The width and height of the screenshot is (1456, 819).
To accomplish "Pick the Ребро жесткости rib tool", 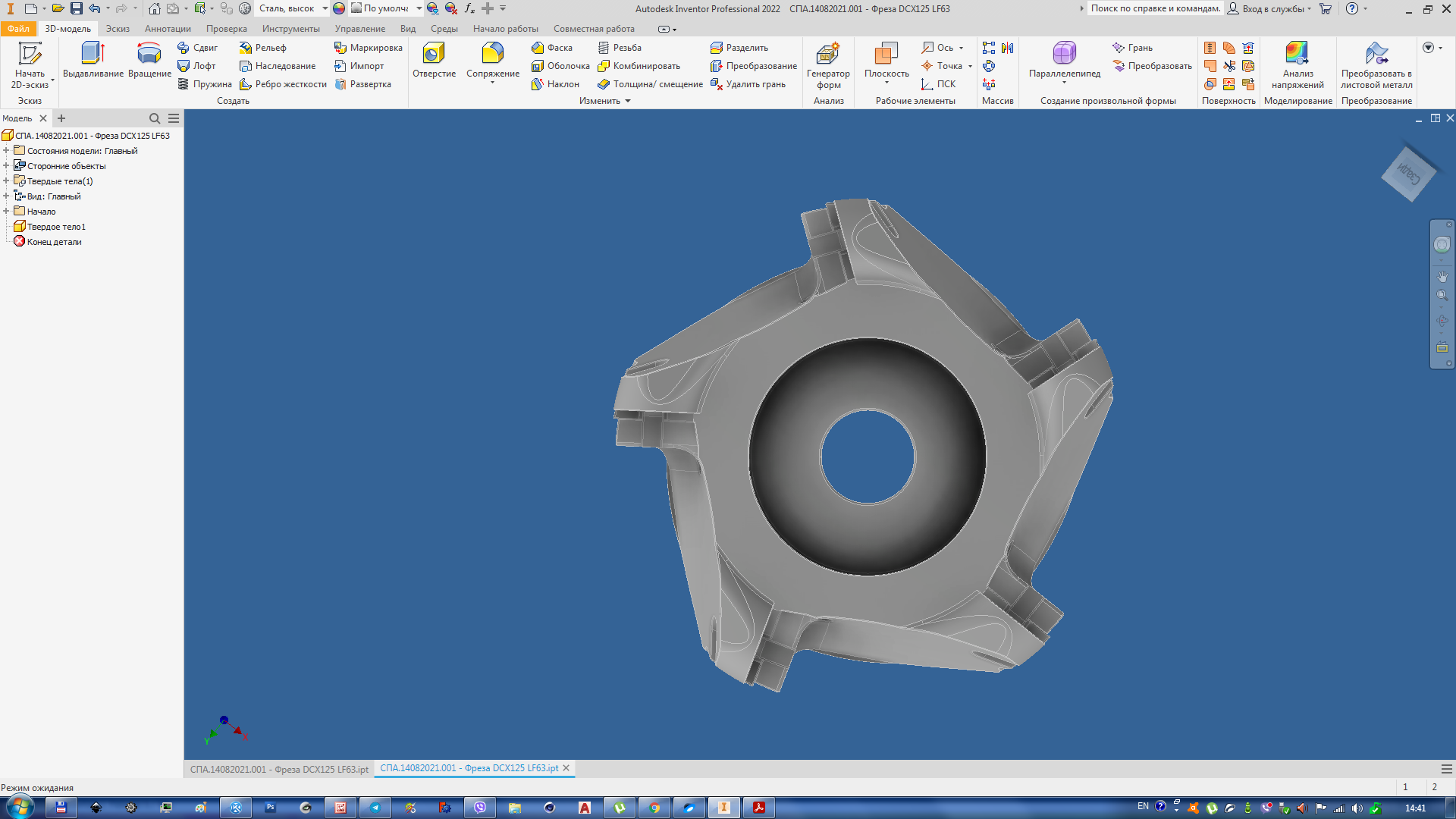I will tap(283, 84).
